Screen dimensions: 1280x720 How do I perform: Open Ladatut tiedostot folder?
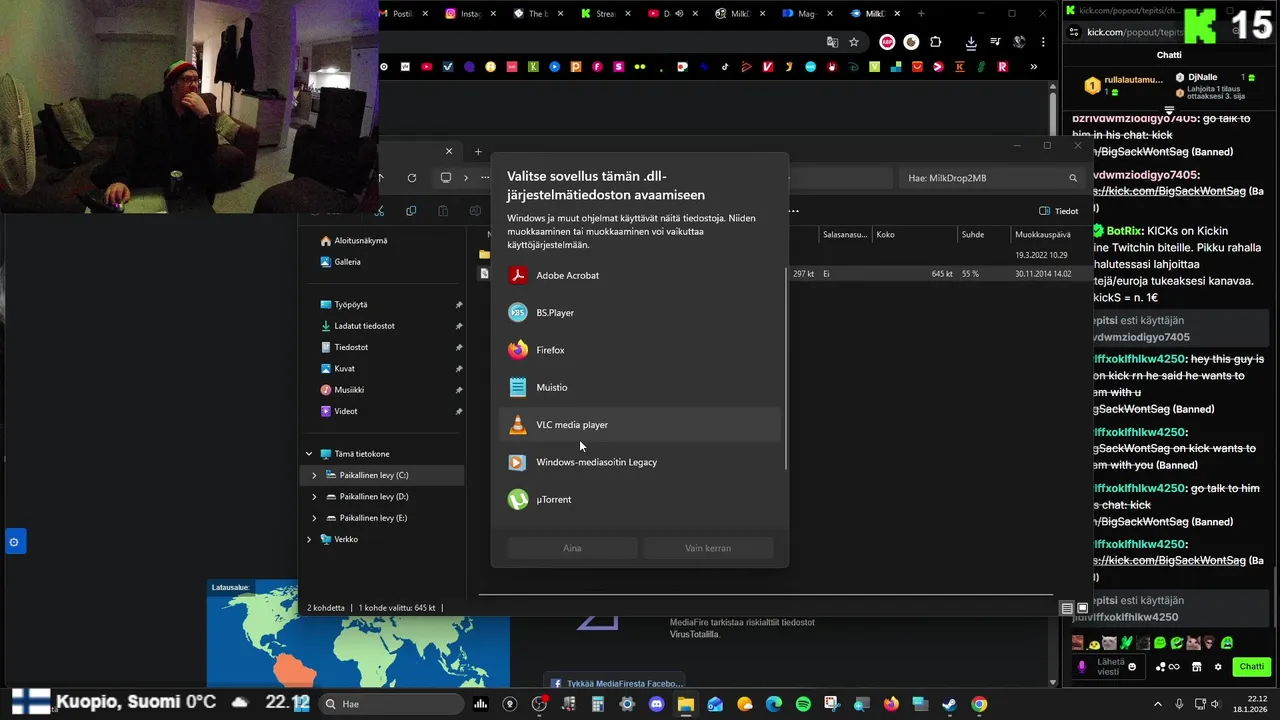click(x=364, y=326)
